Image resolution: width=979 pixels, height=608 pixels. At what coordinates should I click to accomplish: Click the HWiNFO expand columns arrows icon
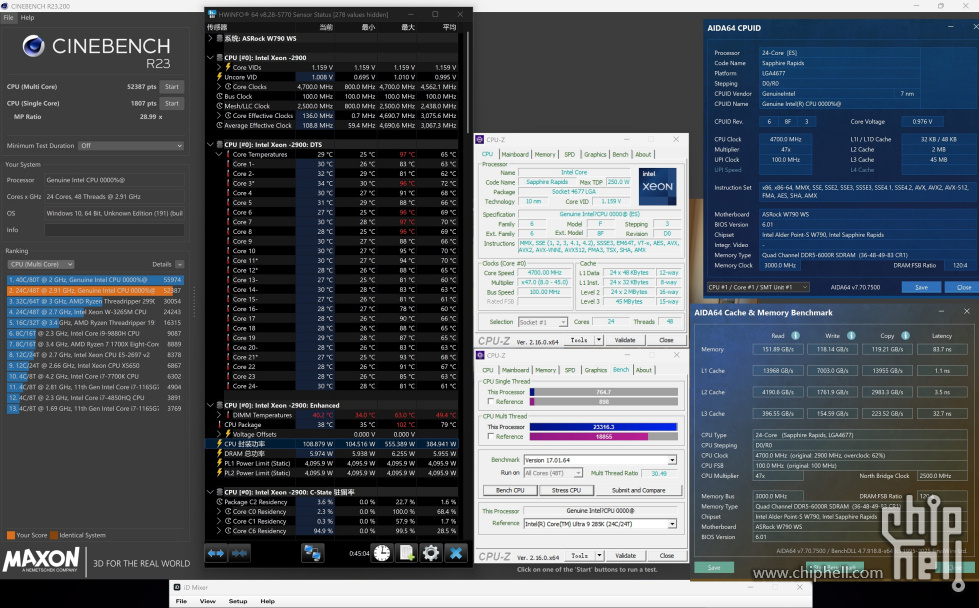pos(216,553)
